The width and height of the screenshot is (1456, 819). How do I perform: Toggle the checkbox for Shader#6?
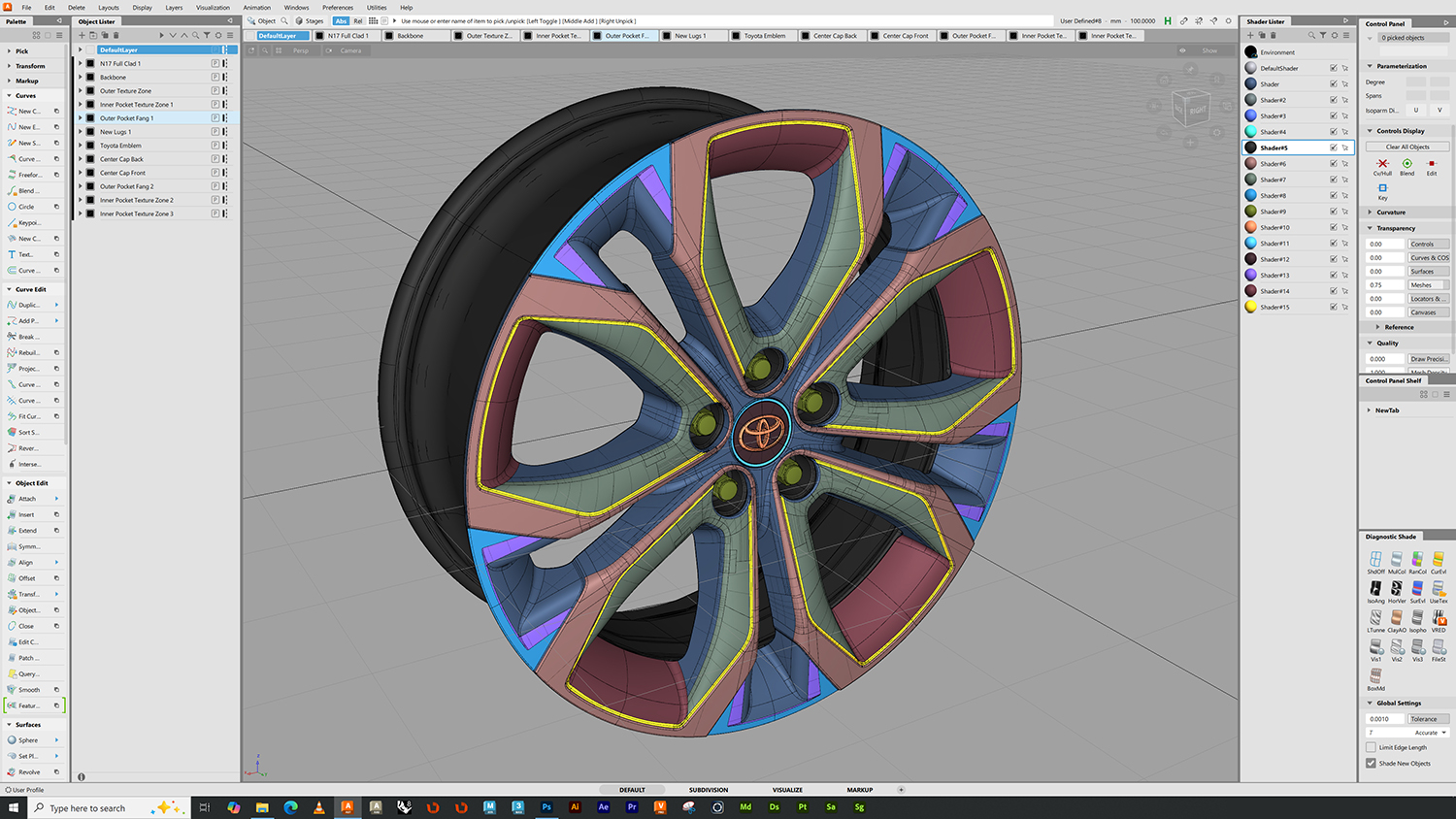point(1333,164)
